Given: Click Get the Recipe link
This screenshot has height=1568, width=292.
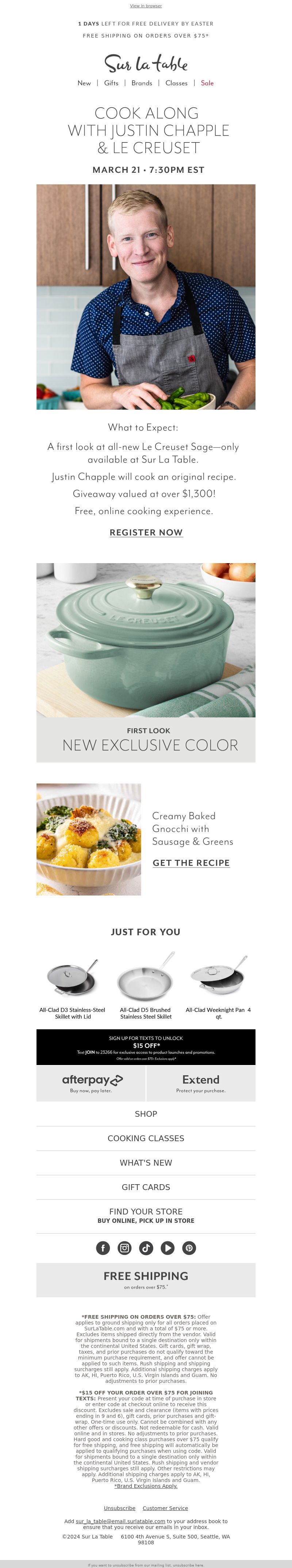Looking at the screenshot, I should (191, 862).
